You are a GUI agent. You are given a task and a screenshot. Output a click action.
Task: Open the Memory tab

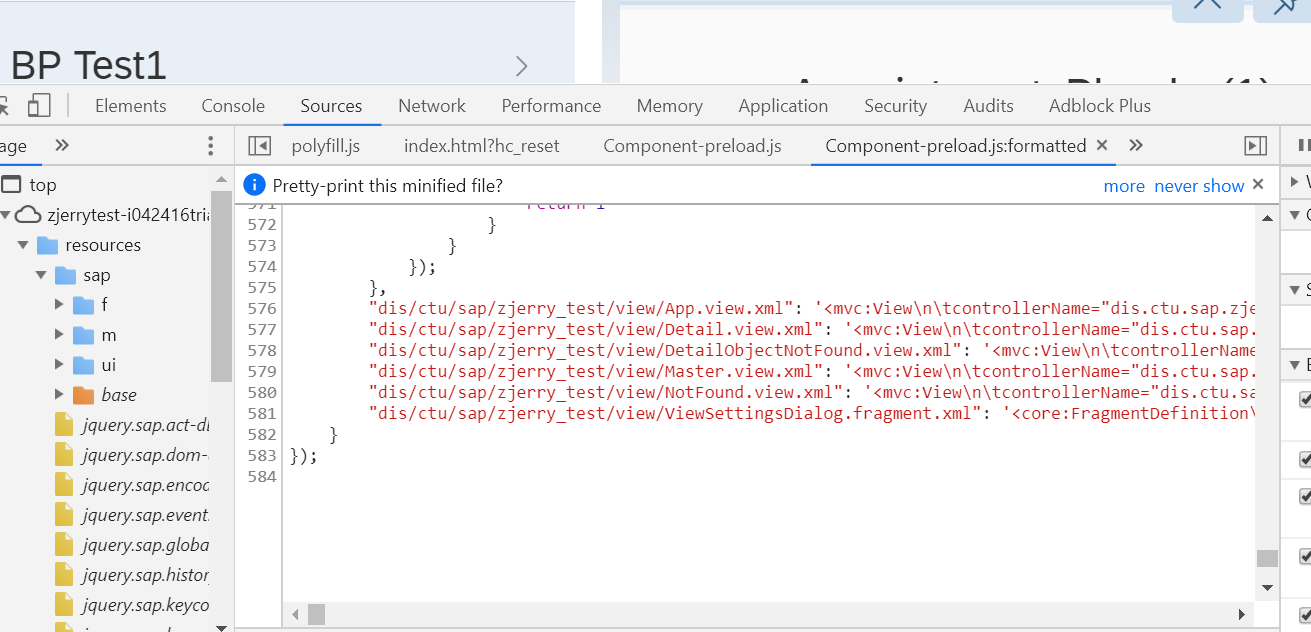click(x=669, y=106)
